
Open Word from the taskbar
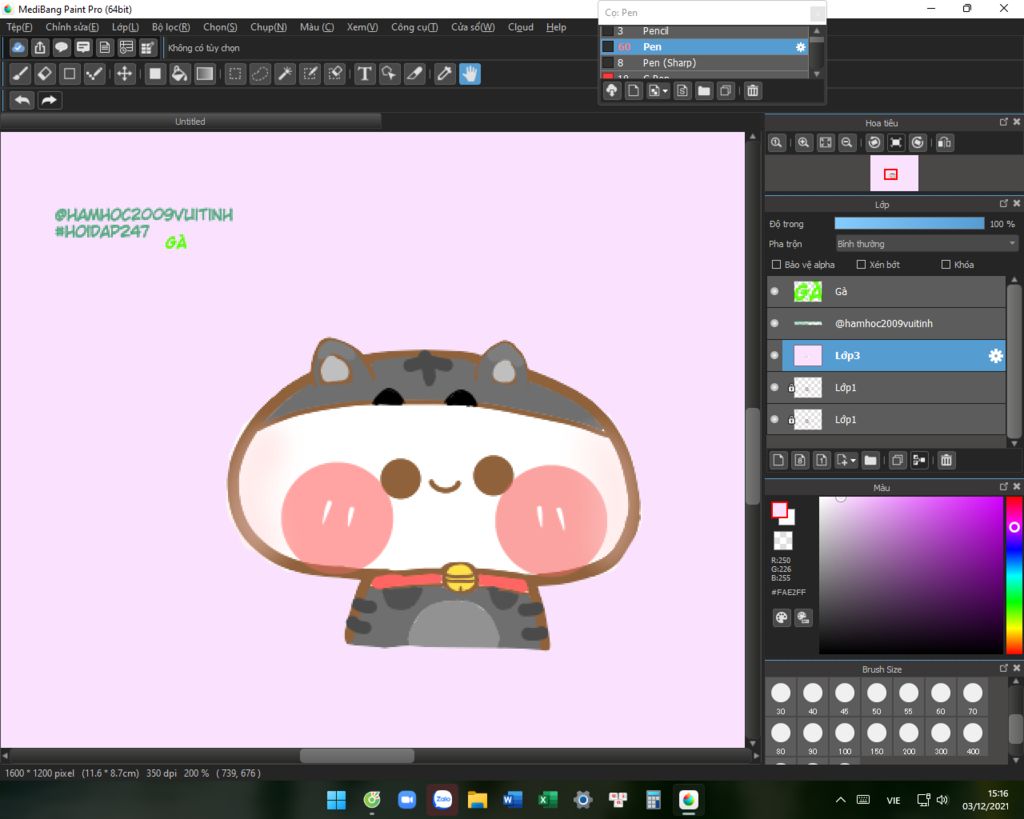click(513, 800)
